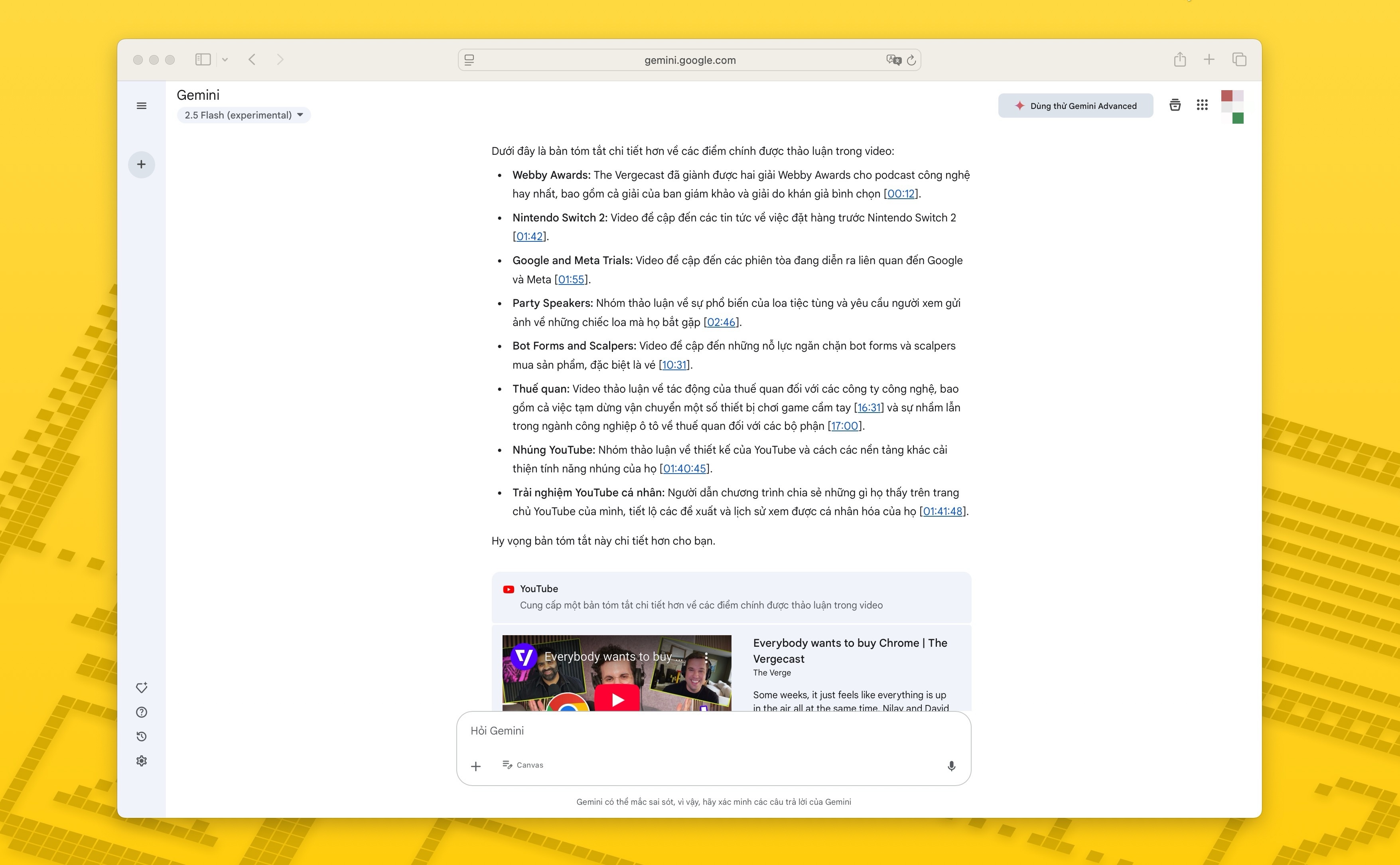Expand the 2.5 Flash model selector
Image resolution: width=1400 pixels, height=865 pixels.
[x=244, y=115]
